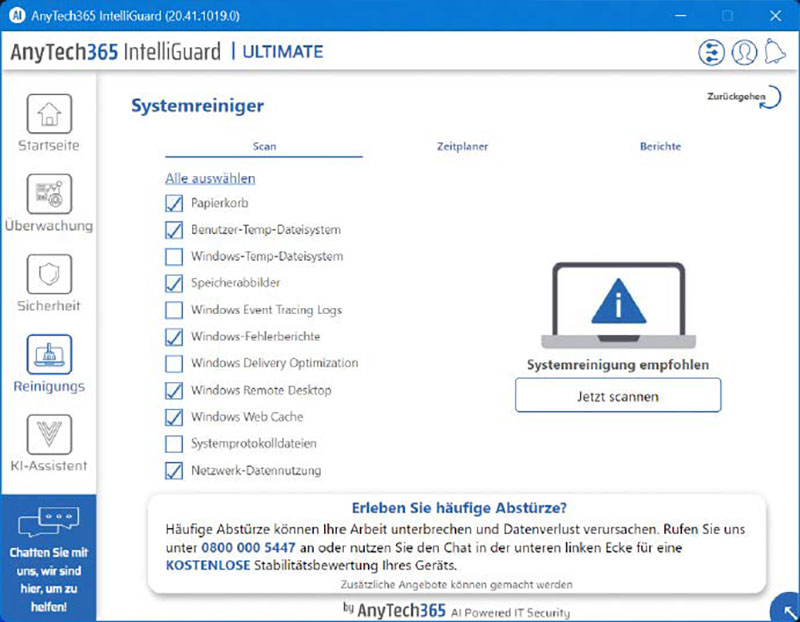The height and width of the screenshot is (622, 800).
Task: Click the KOSTENLOSE highlighted text
Action: (208, 565)
